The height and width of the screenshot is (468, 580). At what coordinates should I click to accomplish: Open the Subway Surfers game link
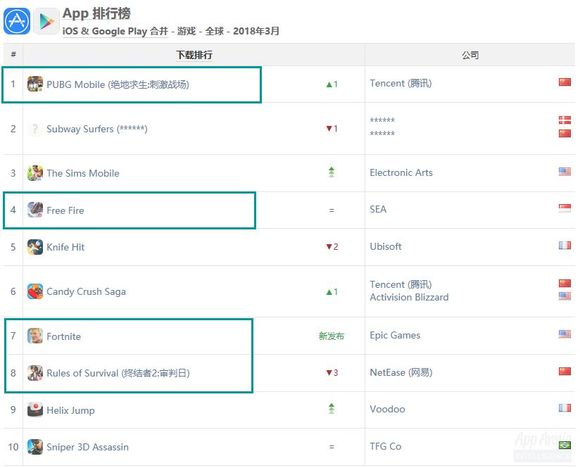tap(97, 129)
